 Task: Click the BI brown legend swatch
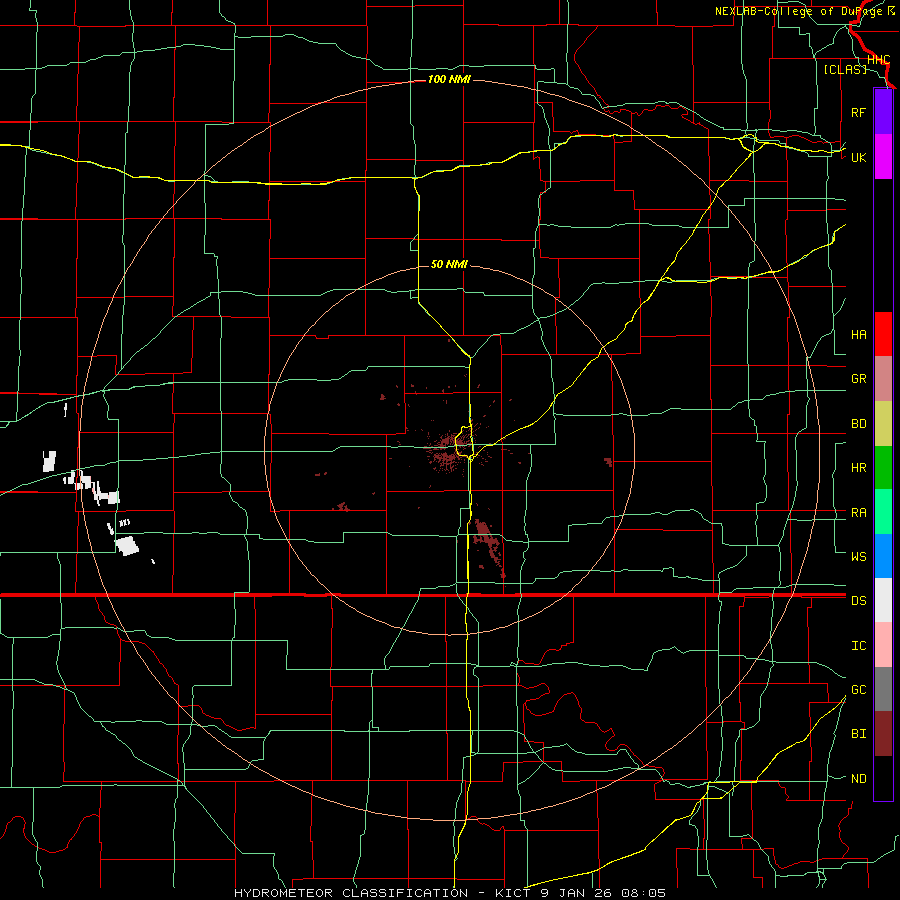pyautogui.click(x=883, y=734)
